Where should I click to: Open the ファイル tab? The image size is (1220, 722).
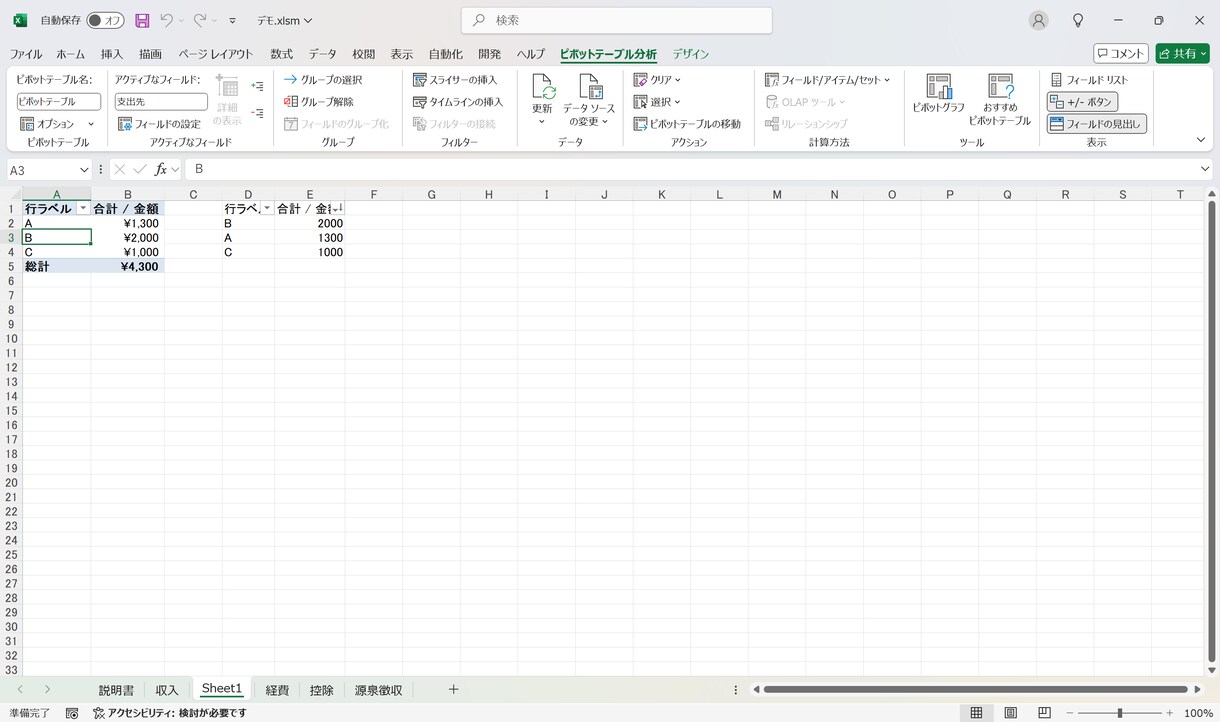coord(26,54)
